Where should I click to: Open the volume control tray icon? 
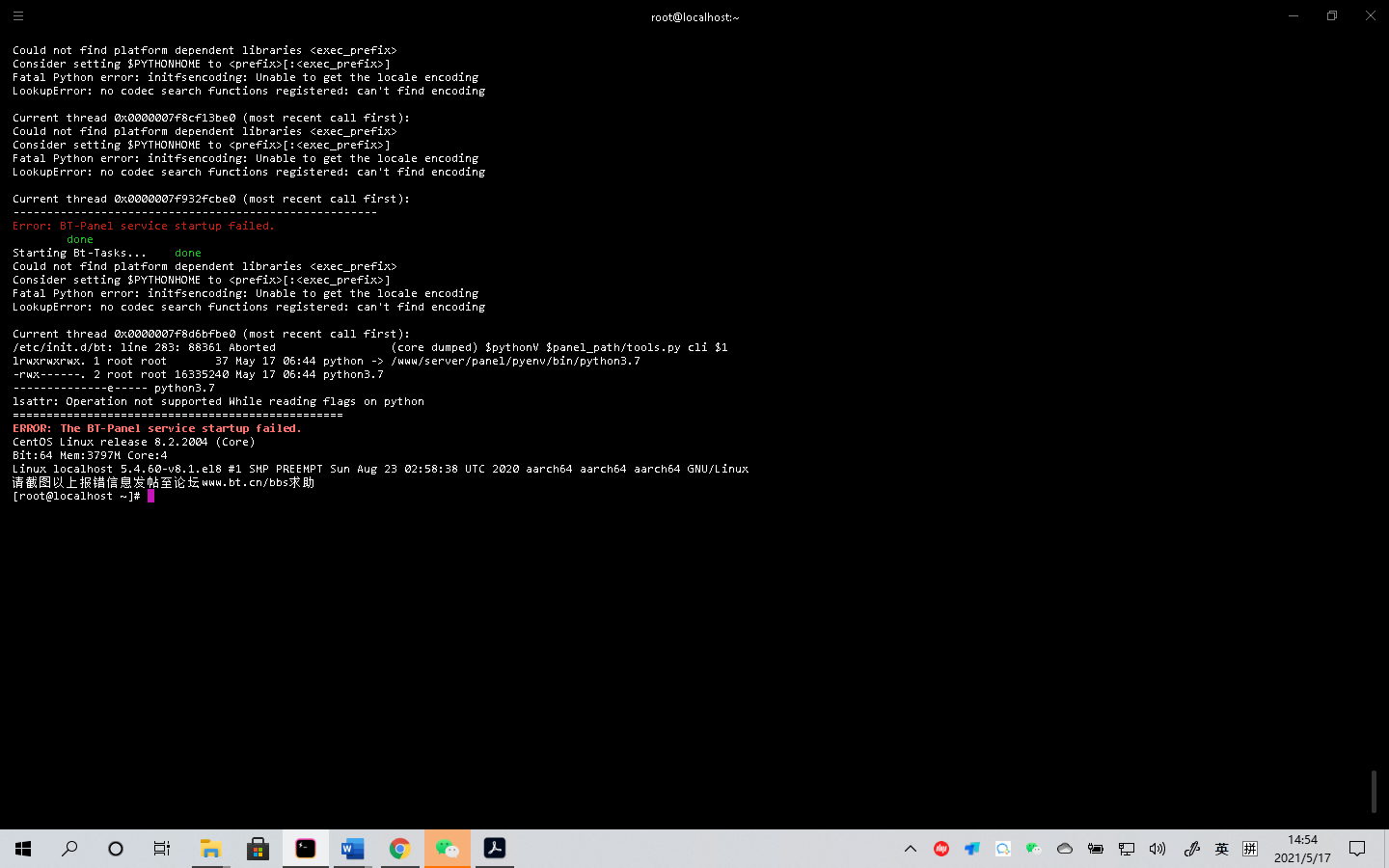point(1157,849)
